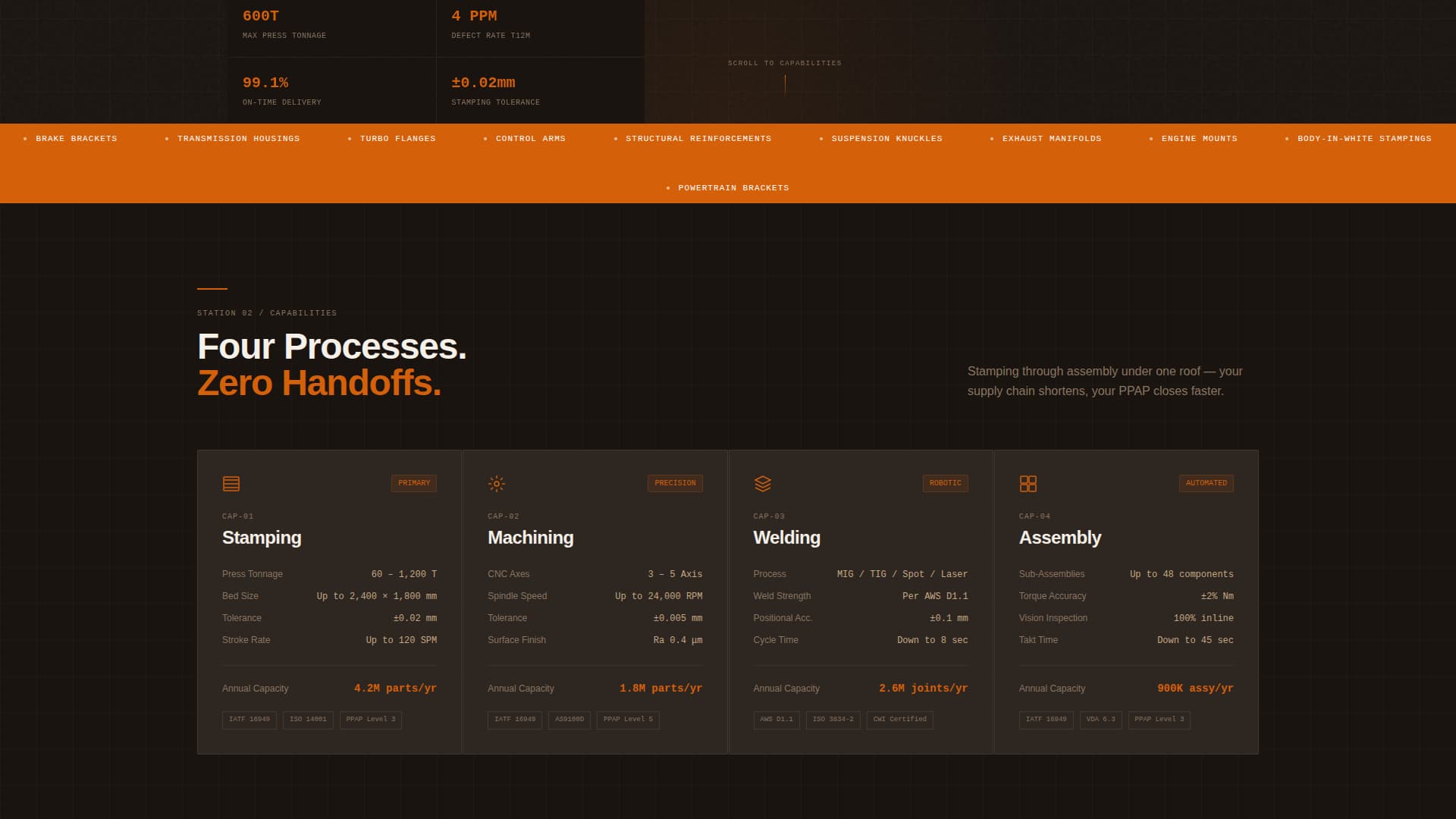The image size is (1456, 819).
Task: Click the 4.2M parts/yr capacity value
Action: coord(395,689)
